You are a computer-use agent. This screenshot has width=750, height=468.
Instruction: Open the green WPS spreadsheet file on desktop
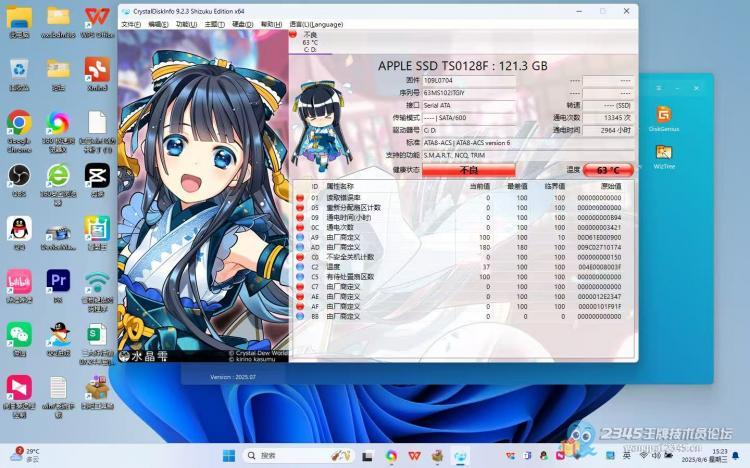point(97,343)
